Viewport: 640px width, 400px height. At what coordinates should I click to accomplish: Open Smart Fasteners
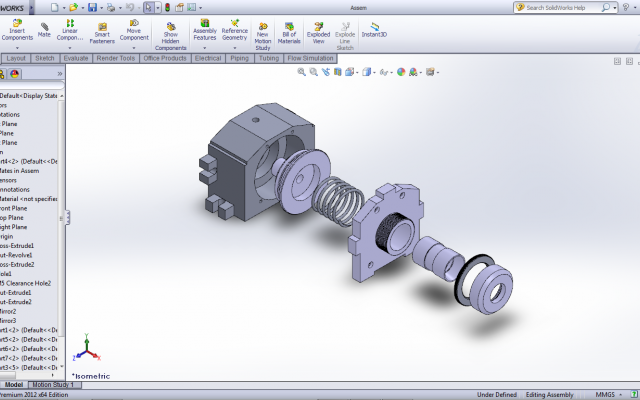tap(102, 33)
